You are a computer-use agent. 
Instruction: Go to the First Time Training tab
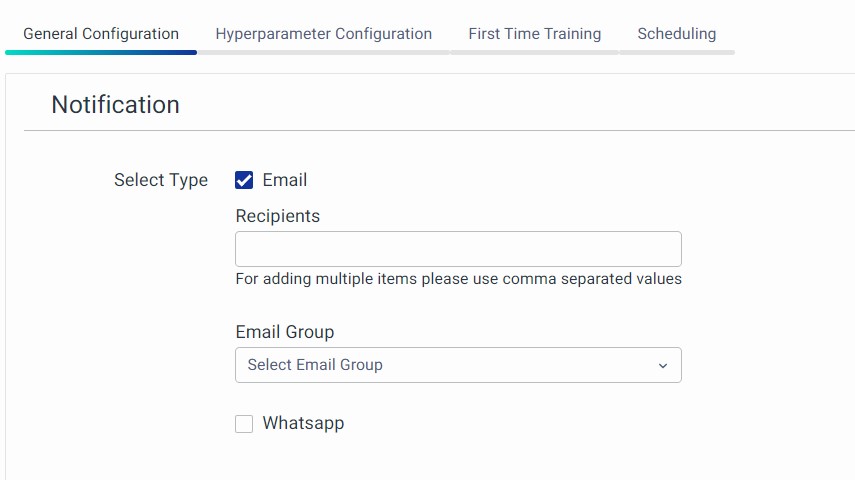coord(534,33)
